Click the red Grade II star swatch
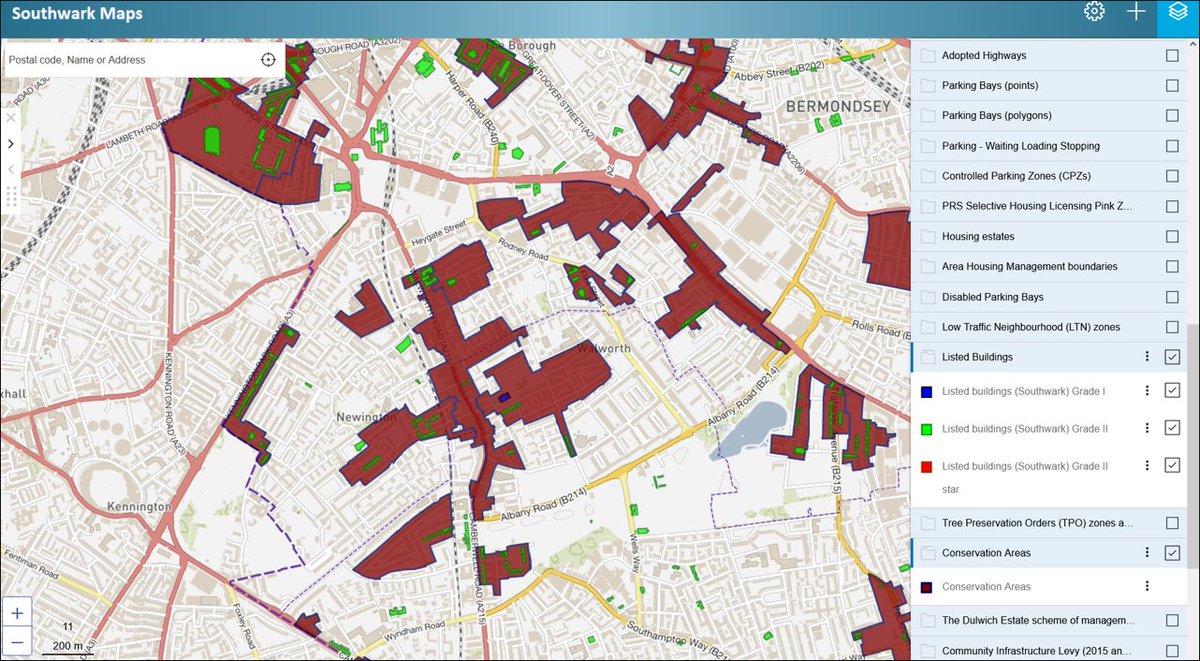1200x661 pixels. coord(927,467)
